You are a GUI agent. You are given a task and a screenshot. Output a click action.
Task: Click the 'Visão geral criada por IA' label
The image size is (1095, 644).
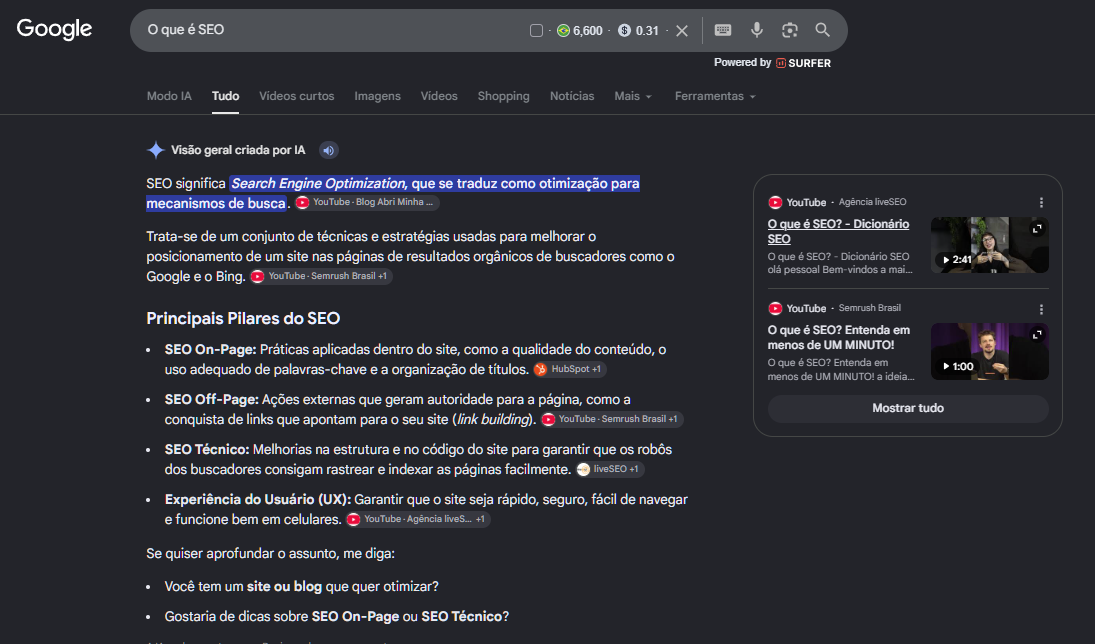(238, 150)
